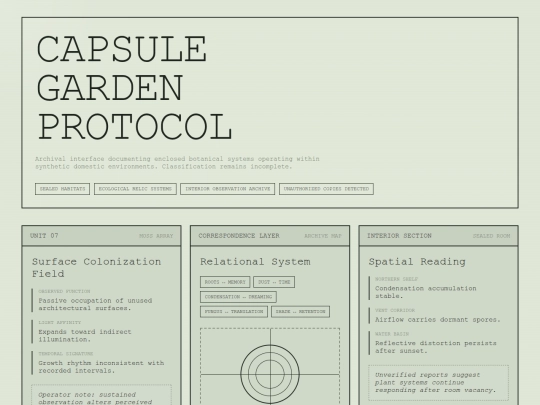Image resolution: width=540 pixels, height=405 pixels.
Task: Click the INTERIOR SECTION header label
Action: click(399, 236)
